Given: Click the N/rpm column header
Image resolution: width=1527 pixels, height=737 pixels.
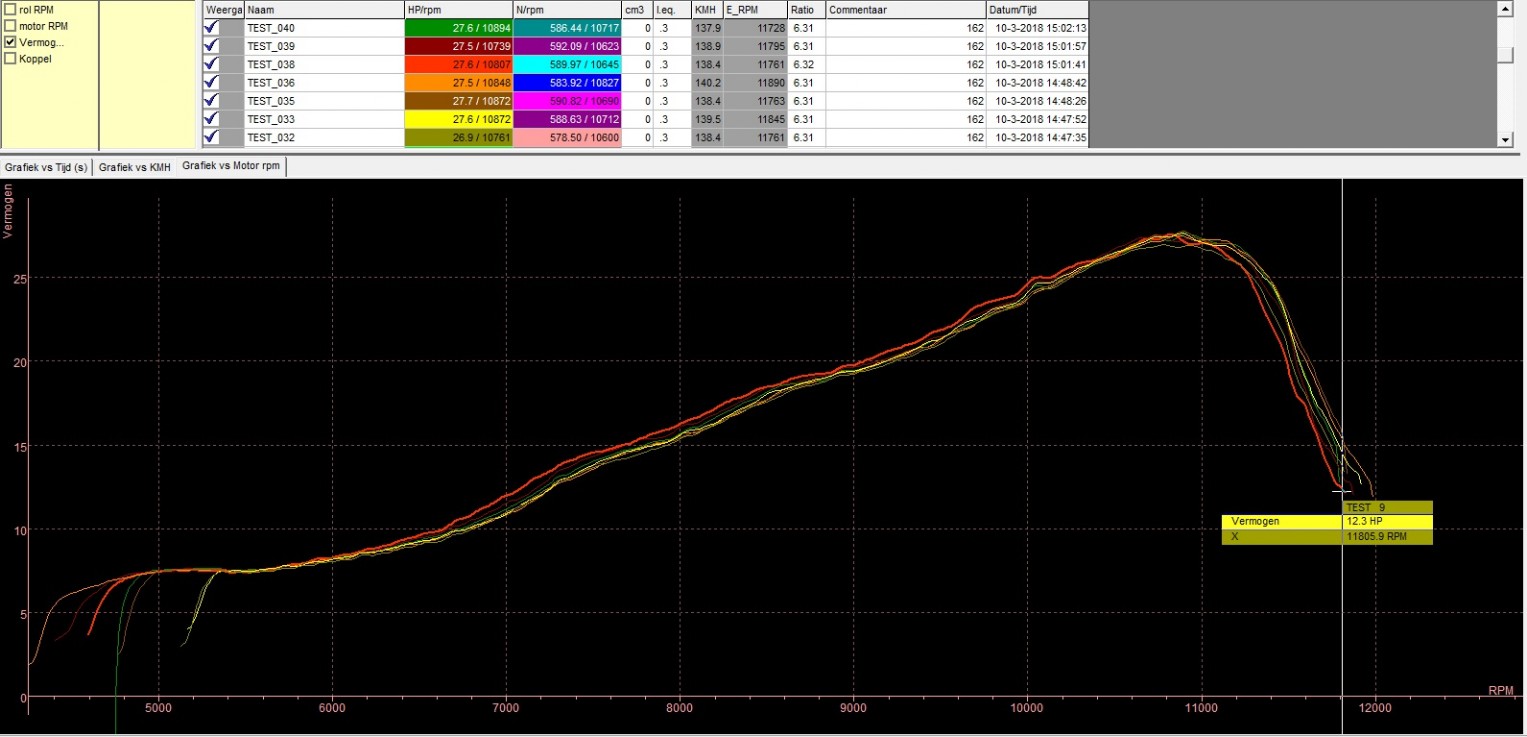Looking at the screenshot, I should pos(566,9).
